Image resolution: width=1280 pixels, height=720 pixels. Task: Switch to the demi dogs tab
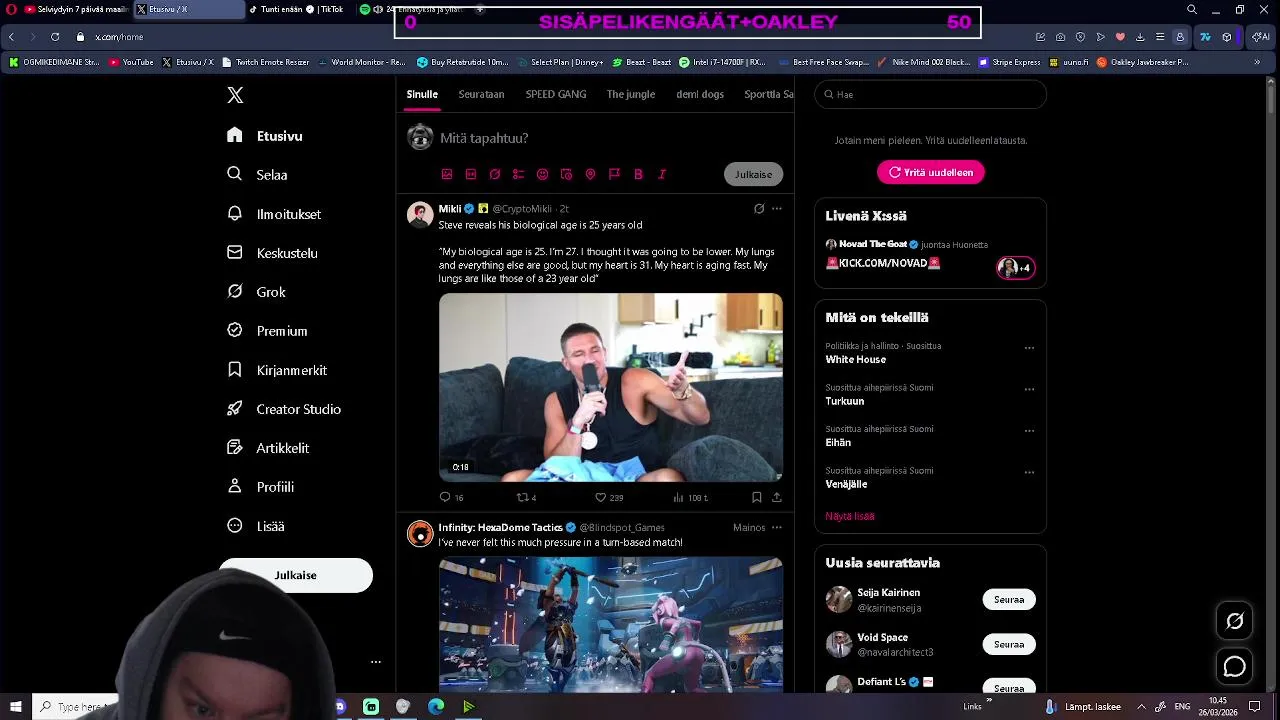tap(700, 94)
